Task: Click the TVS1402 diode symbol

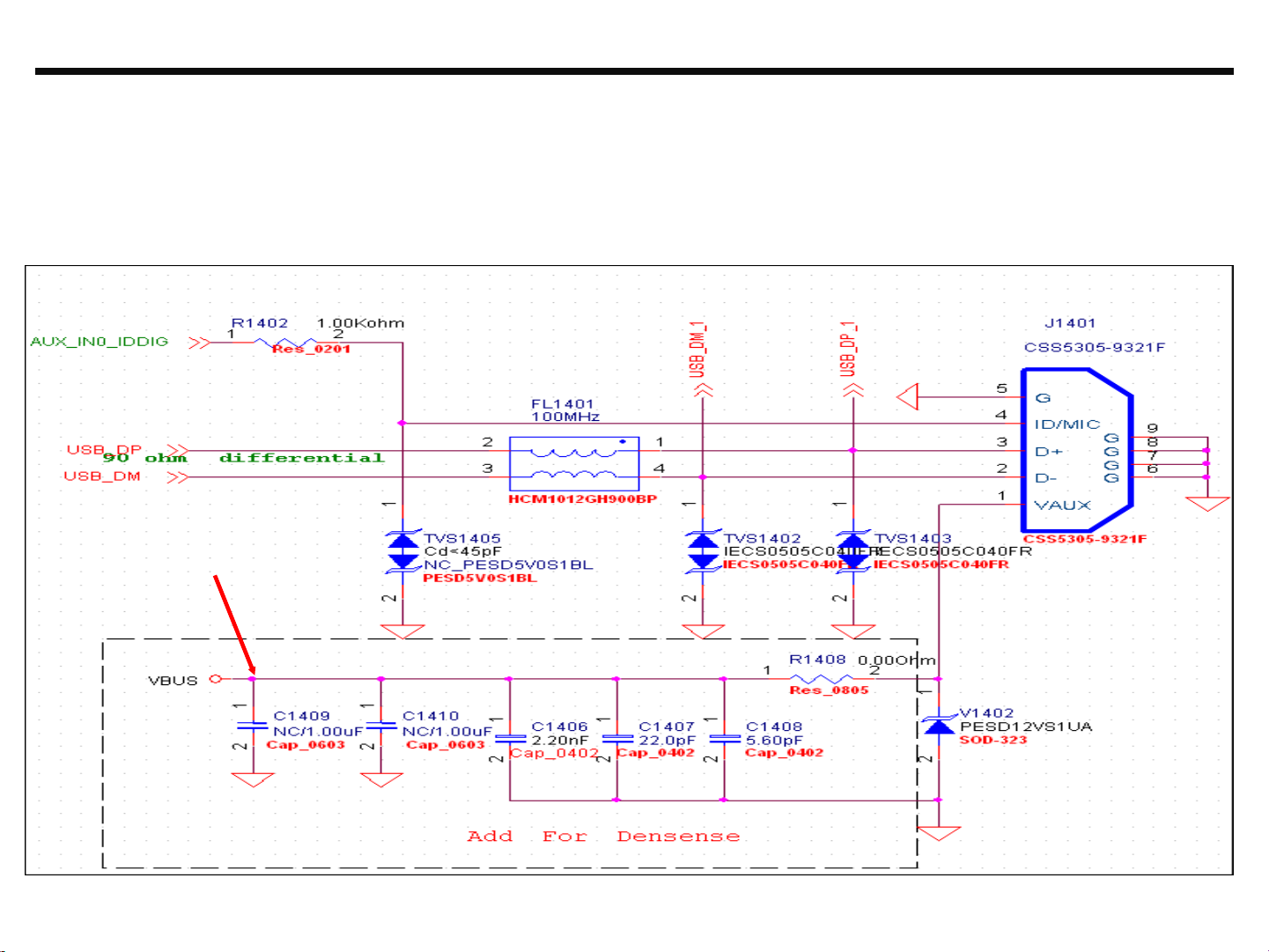Action: point(703,552)
